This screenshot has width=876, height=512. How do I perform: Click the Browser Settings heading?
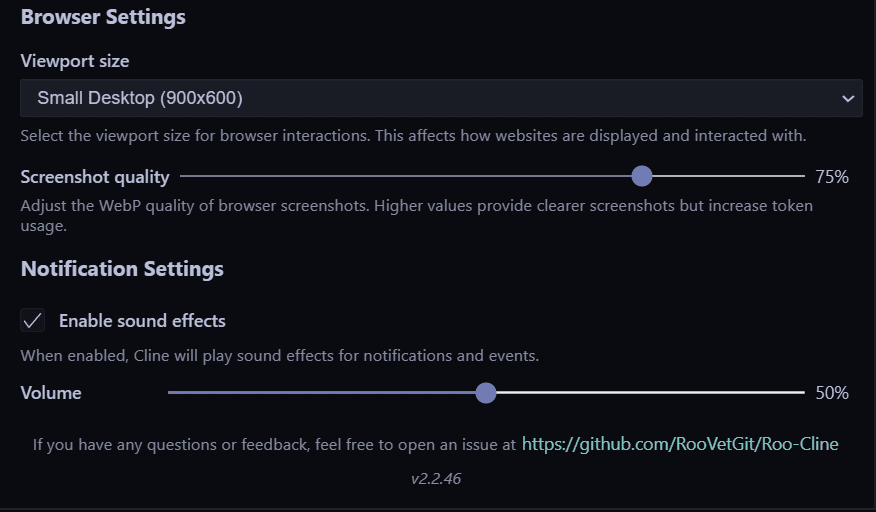pyautogui.click(x=103, y=17)
